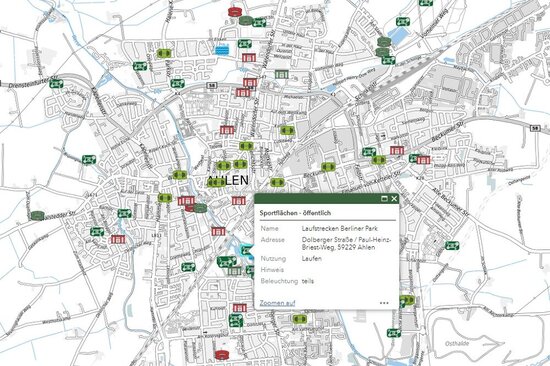Image resolution: width=550 pixels, height=366 pixels.
Task: Click the Osthalde map label
Action: point(457,343)
